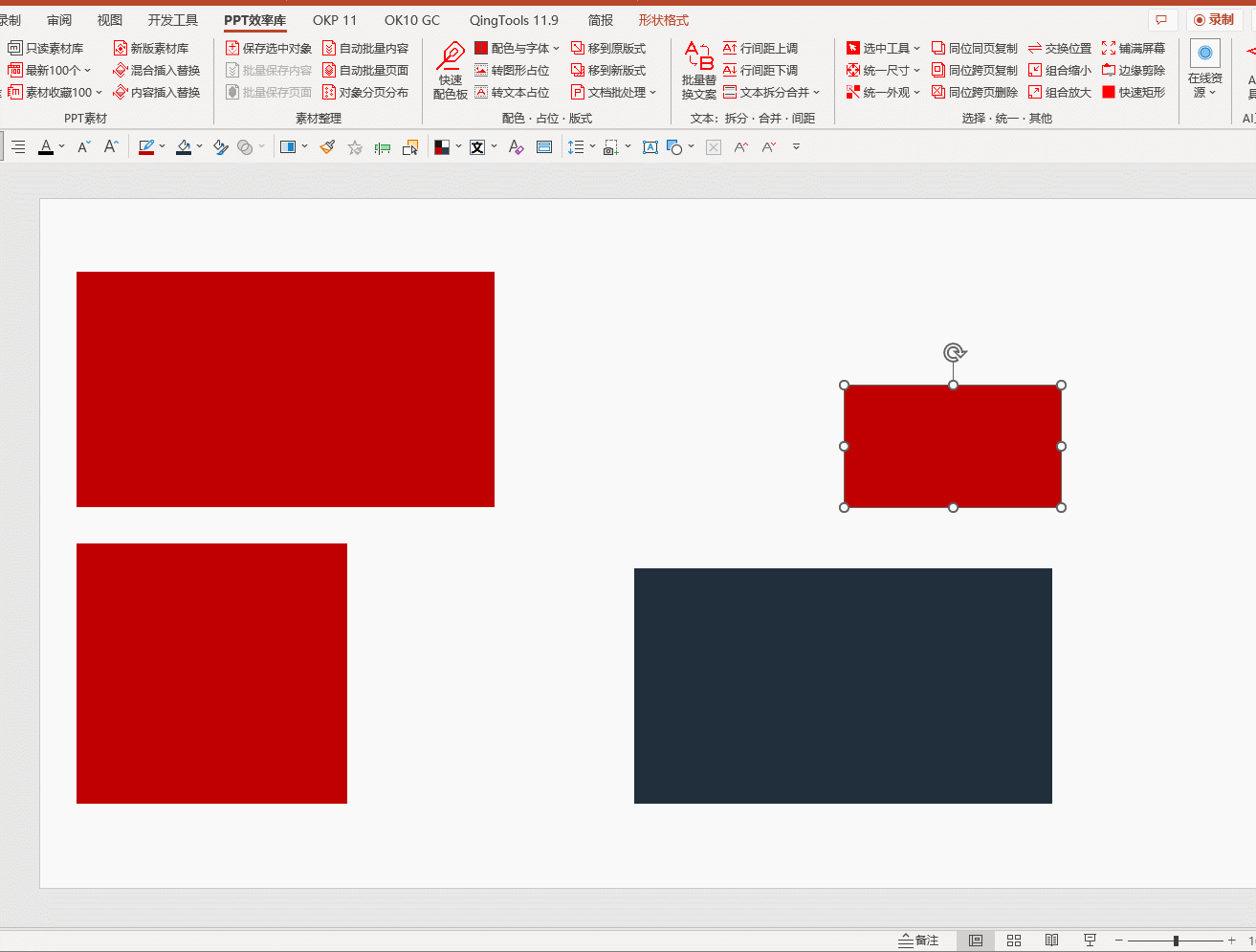Switch to Slide Sorter view
Viewport: 1256px width, 952px height.
pos(1014,941)
